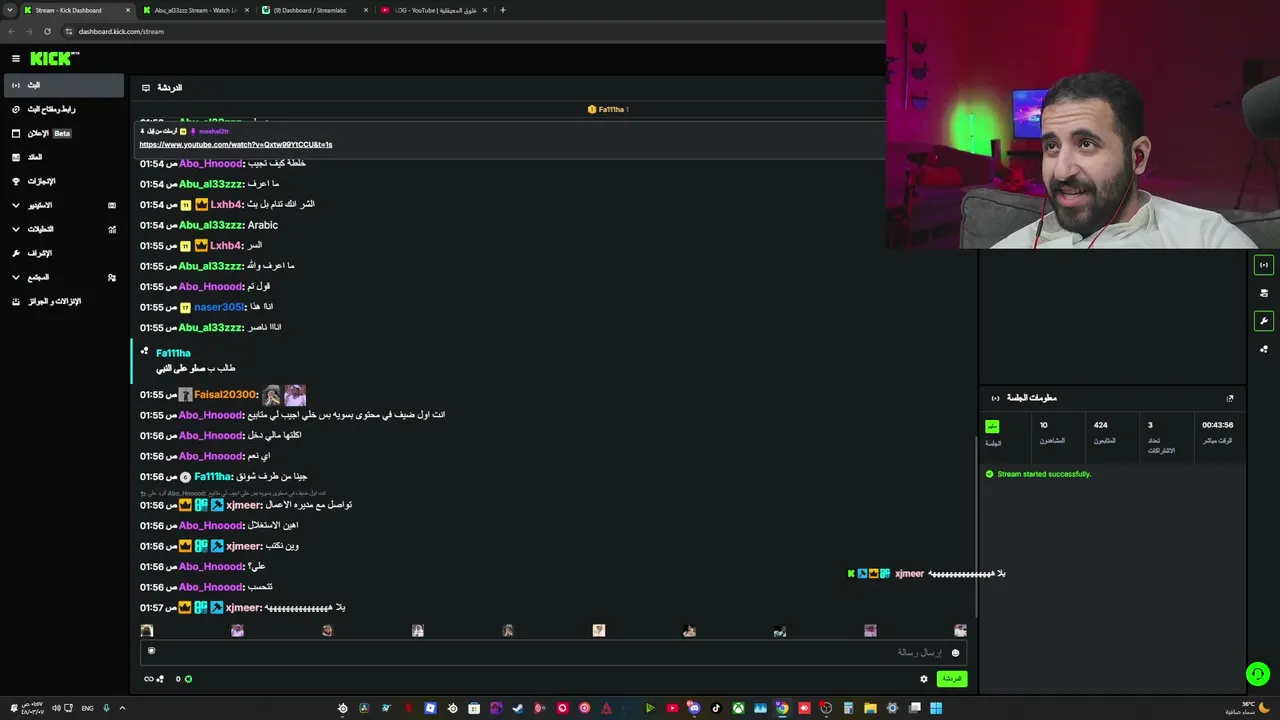This screenshot has height=720, width=1280.
Task: Switch to the Abu_al33zzz Stream browser tab
Action: click(195, 10)
